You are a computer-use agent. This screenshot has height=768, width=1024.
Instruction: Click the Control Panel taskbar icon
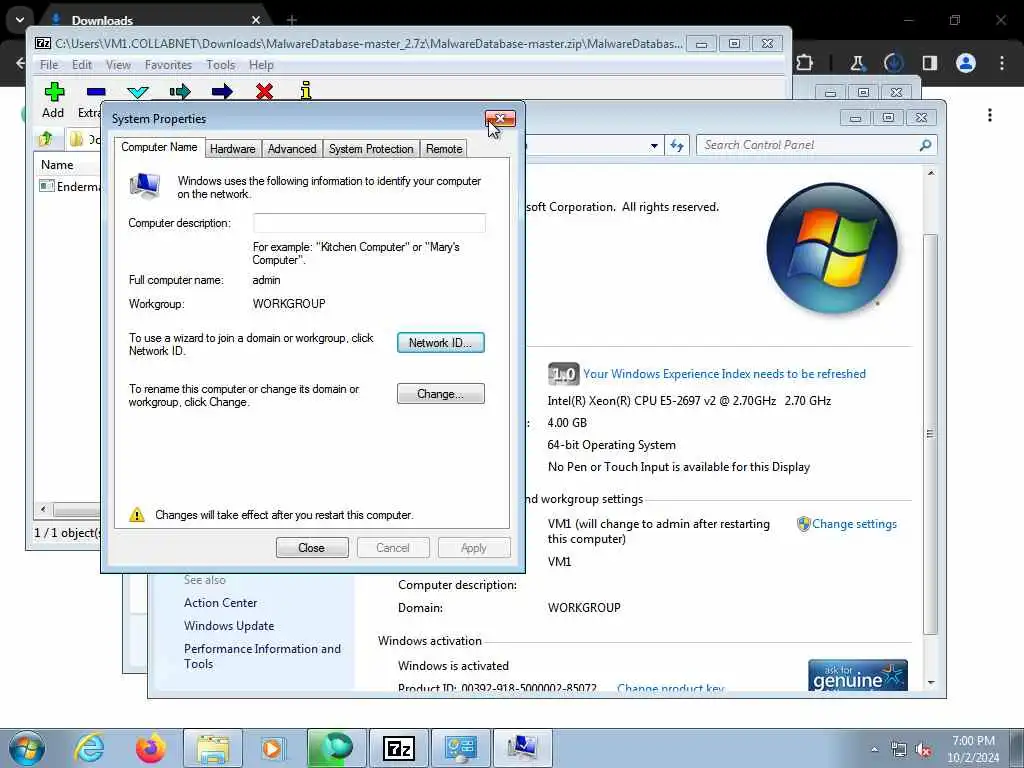460,748
